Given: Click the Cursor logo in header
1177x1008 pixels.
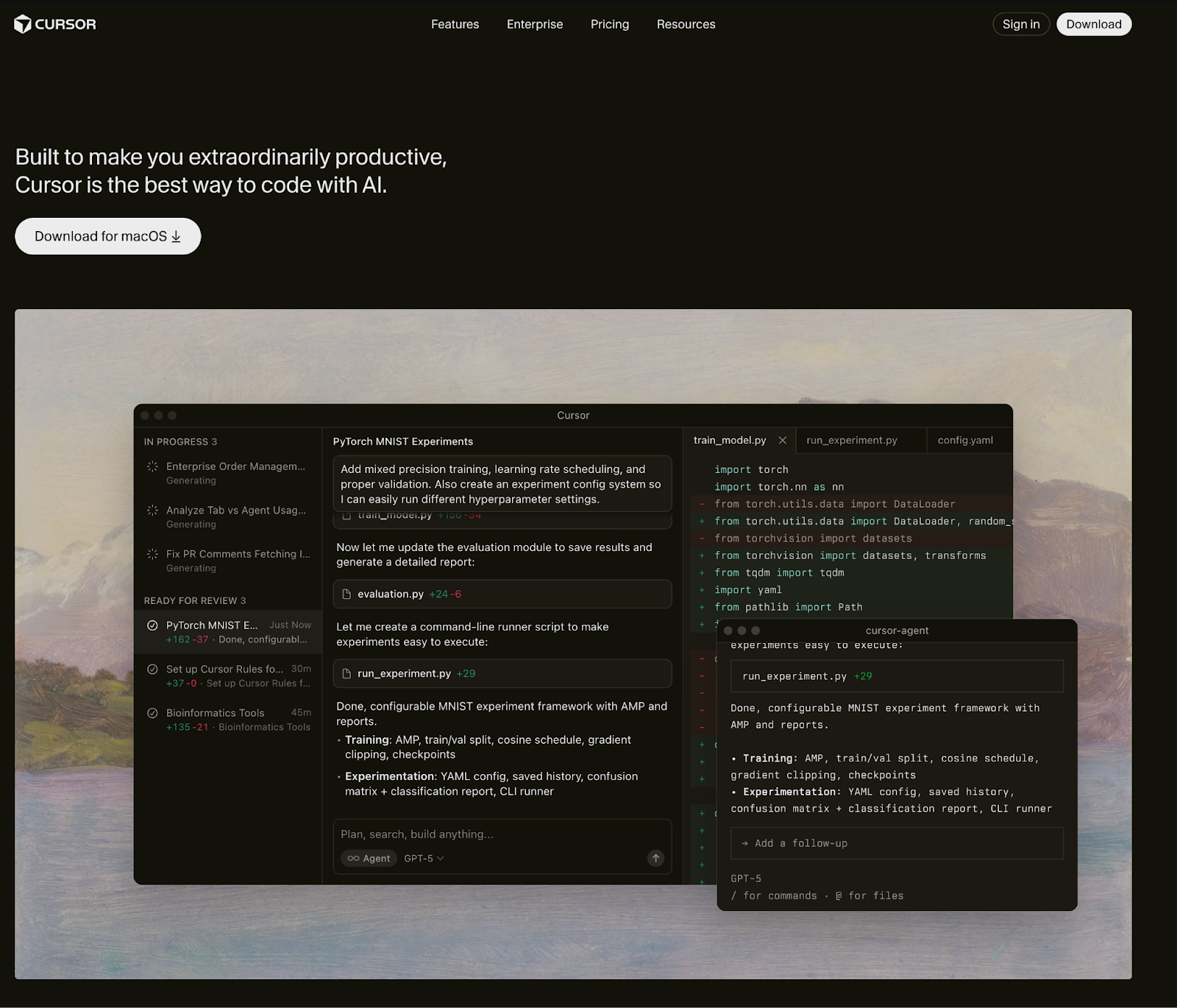Looking at the screenshot, I should pyautogui.click(x=55, y=24).
